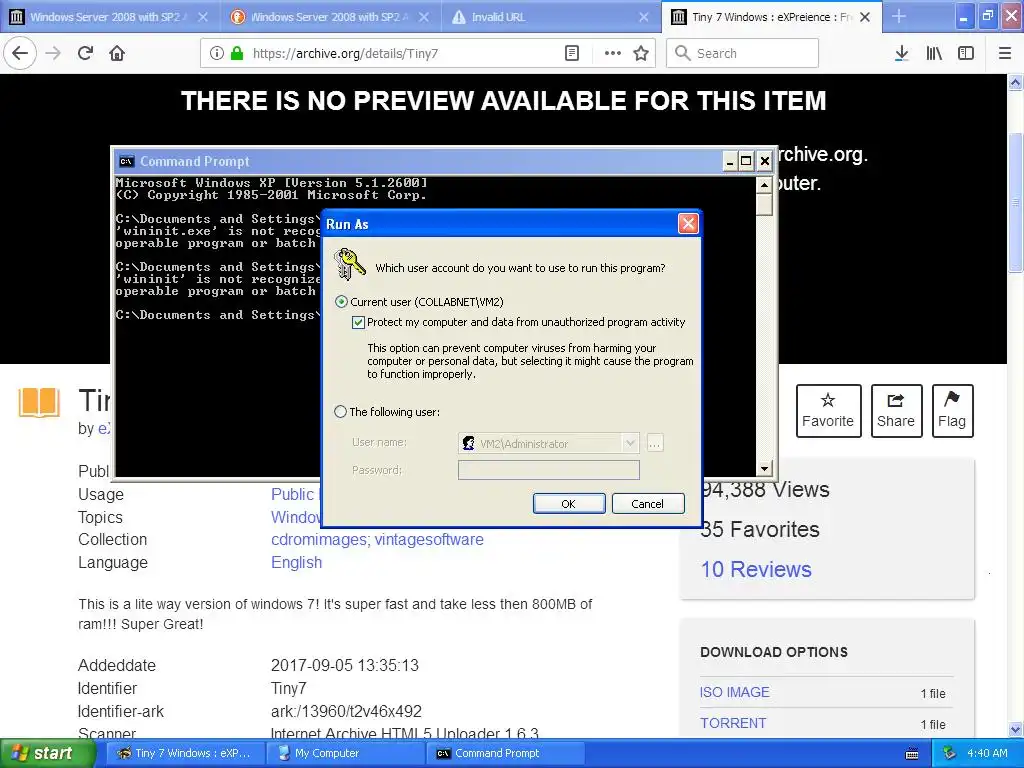Click the Firefox Search box
The image size is (1024, 768).
[x=743, y=53]
